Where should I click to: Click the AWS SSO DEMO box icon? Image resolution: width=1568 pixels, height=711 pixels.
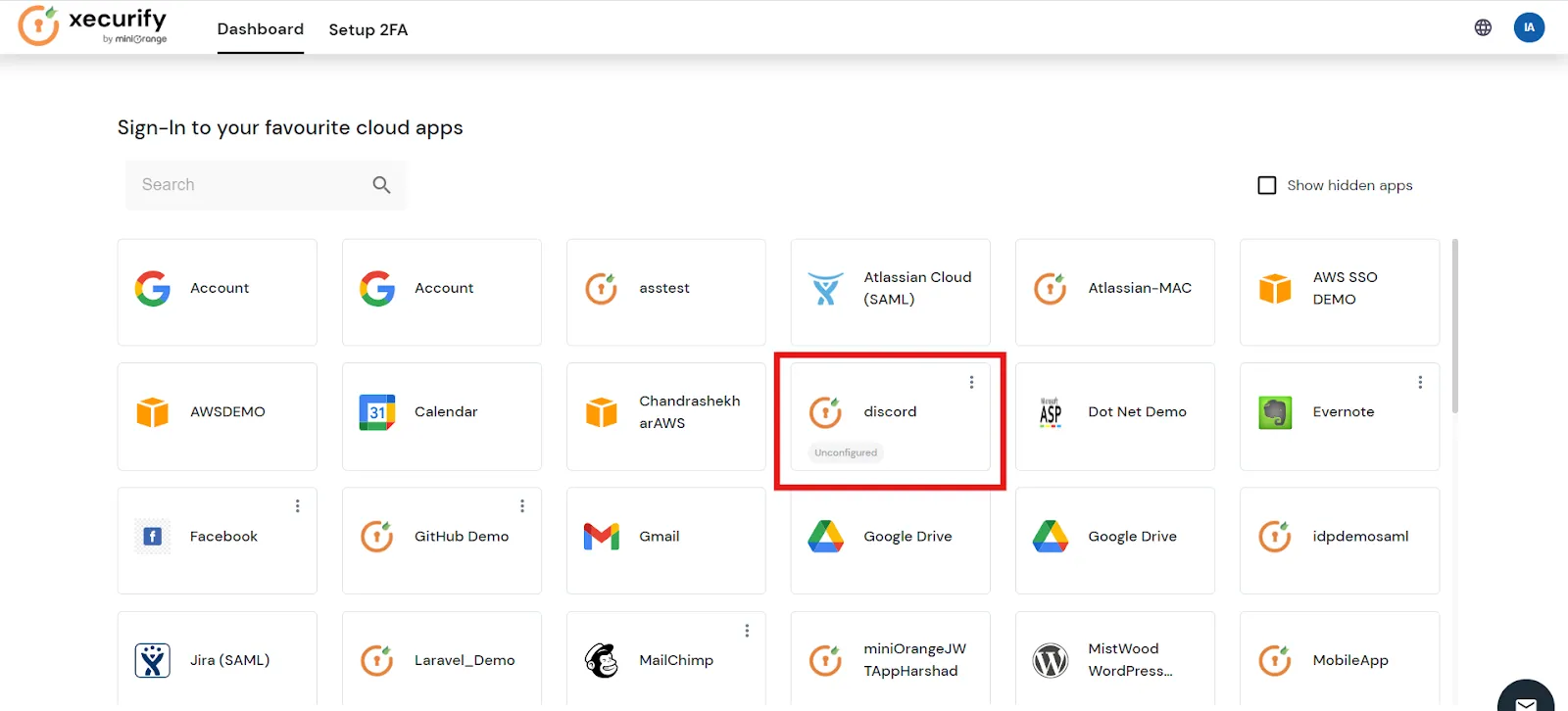click(1275, 289)
